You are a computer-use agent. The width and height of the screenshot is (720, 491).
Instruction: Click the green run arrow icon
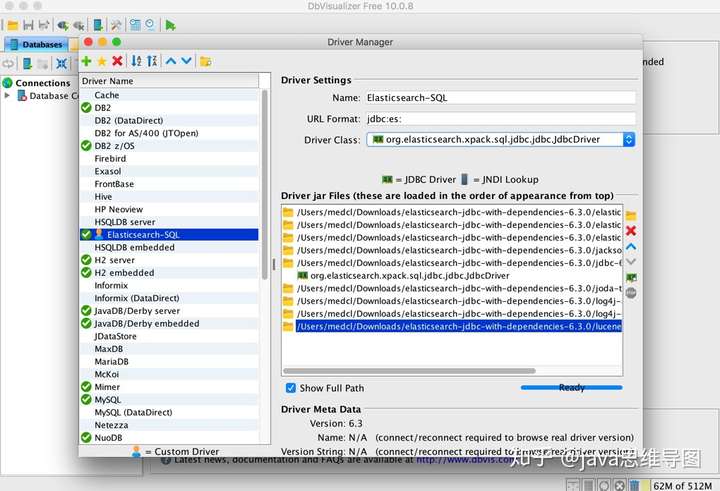click(170, 25)
